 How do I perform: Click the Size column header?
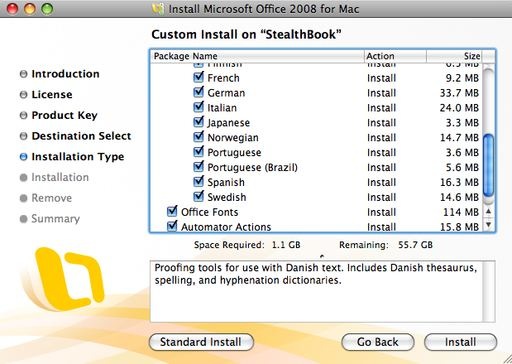coord(454,56)
